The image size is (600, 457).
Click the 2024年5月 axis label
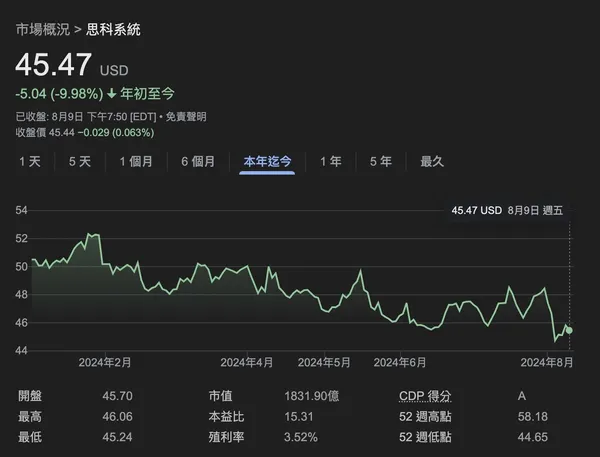click(x=324, y=362)
